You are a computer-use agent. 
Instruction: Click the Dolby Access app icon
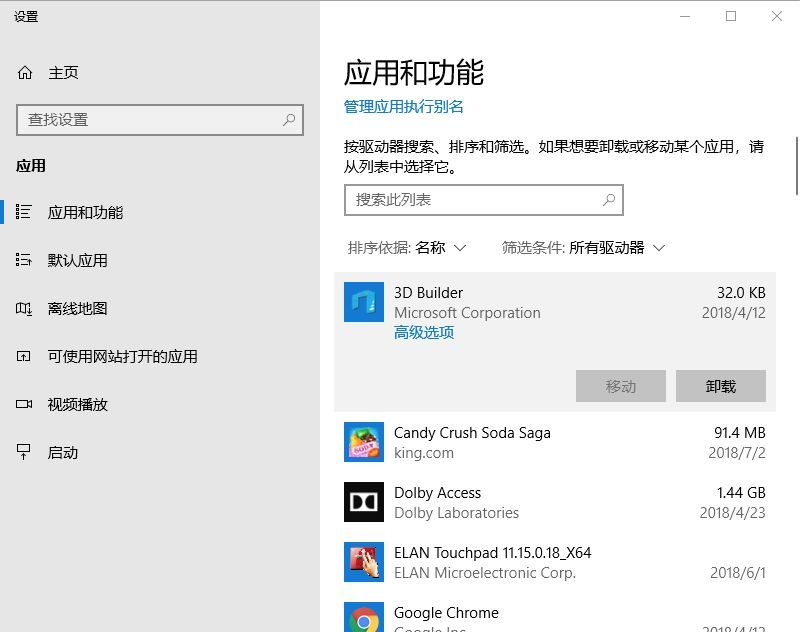point(364,502)
